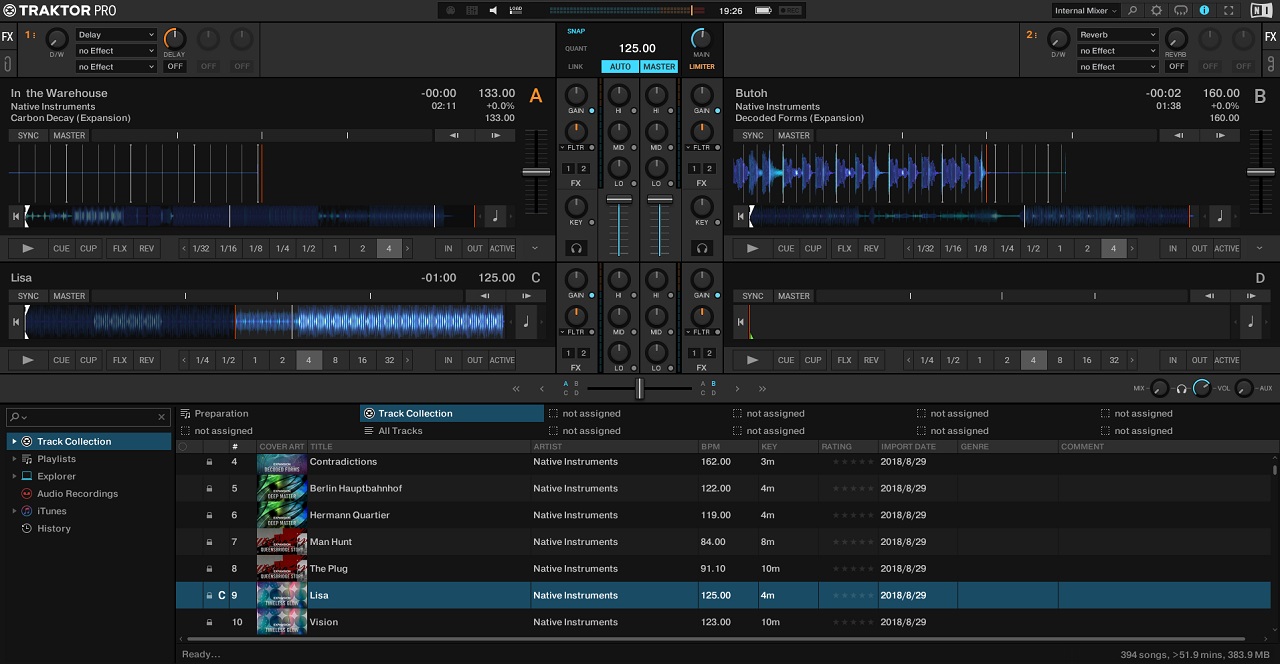Click the beat note icon on Deck C
1280x664 pixels.
point(525,322)
